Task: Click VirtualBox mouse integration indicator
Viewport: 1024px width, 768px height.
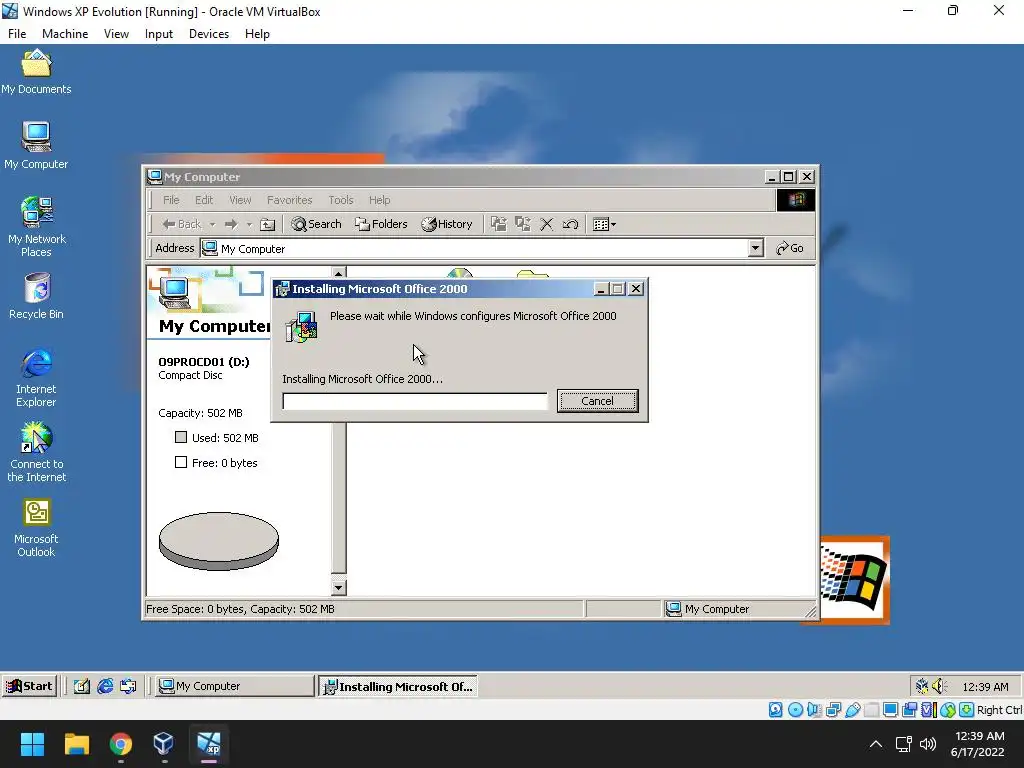Action: (948, 709)
